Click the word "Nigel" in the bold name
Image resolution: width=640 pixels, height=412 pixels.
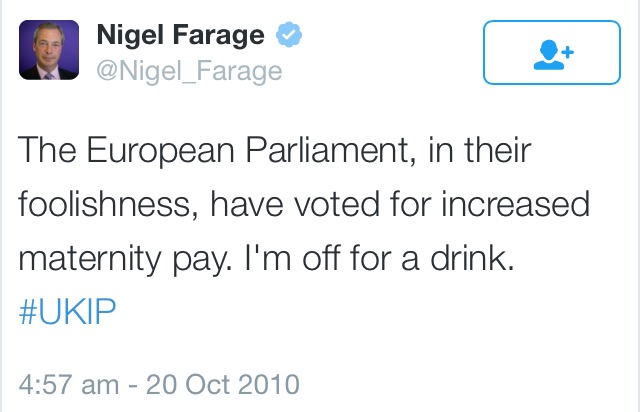pyautogui.click(x=128, y=37)
